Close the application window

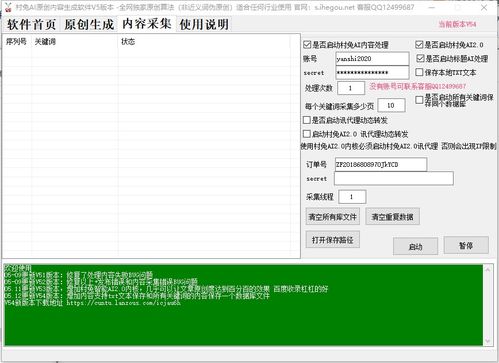484,7
